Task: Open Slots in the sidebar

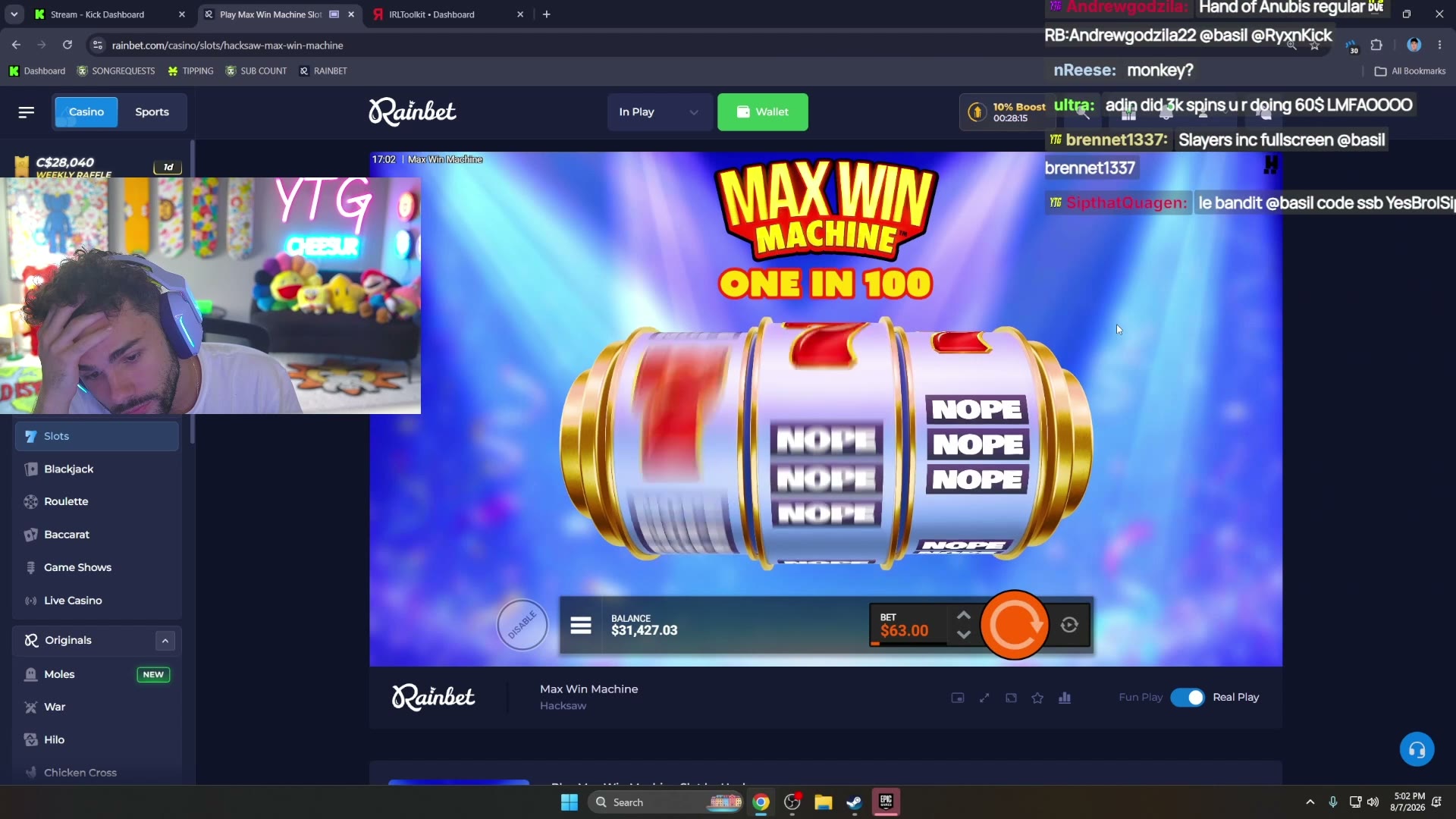Action: (96, 436)
